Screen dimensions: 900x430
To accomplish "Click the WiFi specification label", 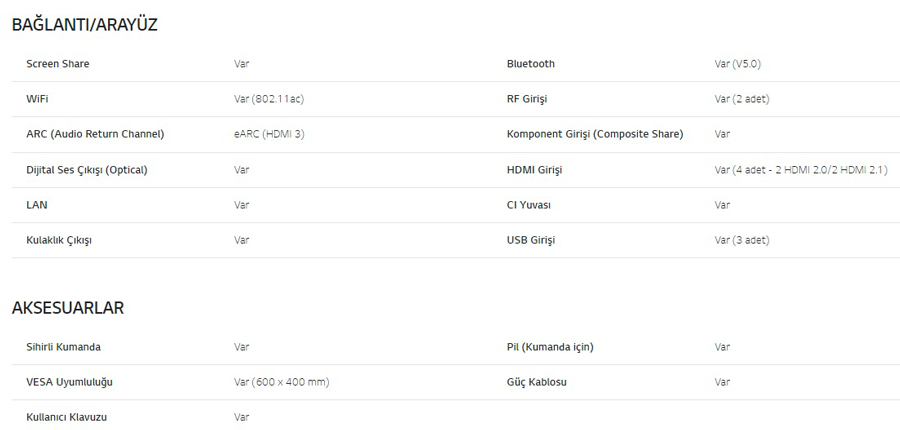I will 37,99.
